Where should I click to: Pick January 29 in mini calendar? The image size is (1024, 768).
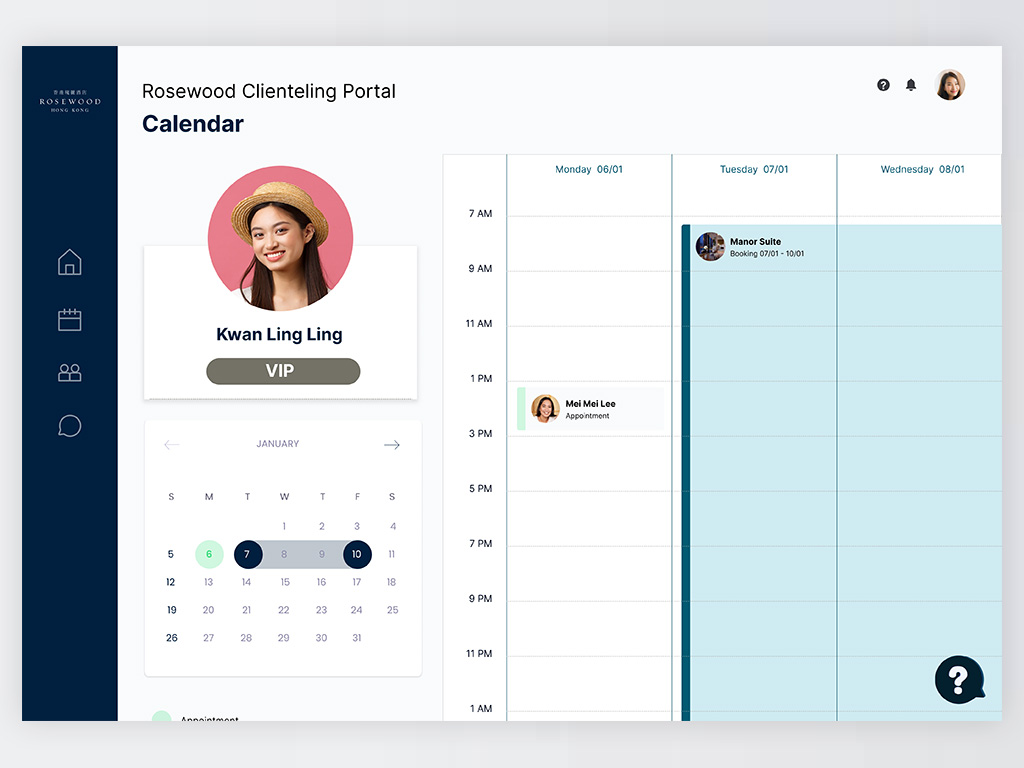[x=283, y=638]
